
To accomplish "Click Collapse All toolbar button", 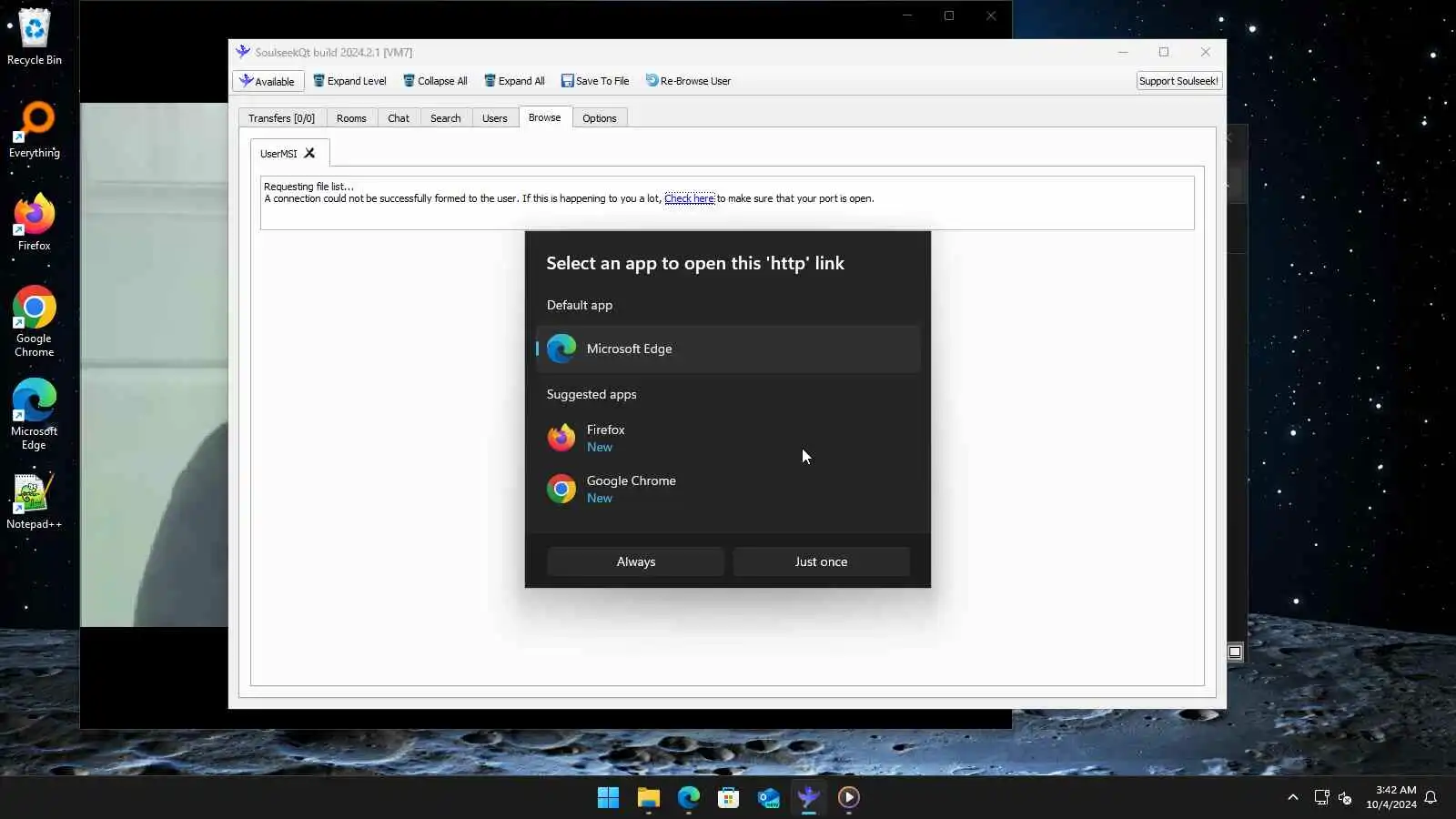I will pyautogui.click(x=435, y=81).
